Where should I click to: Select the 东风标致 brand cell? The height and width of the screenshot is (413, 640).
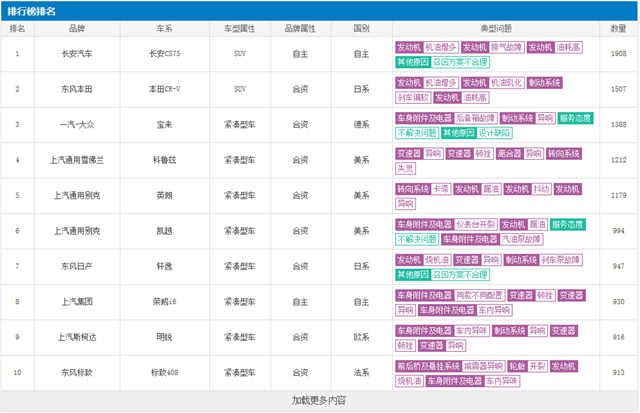click(x=77, y=373)
